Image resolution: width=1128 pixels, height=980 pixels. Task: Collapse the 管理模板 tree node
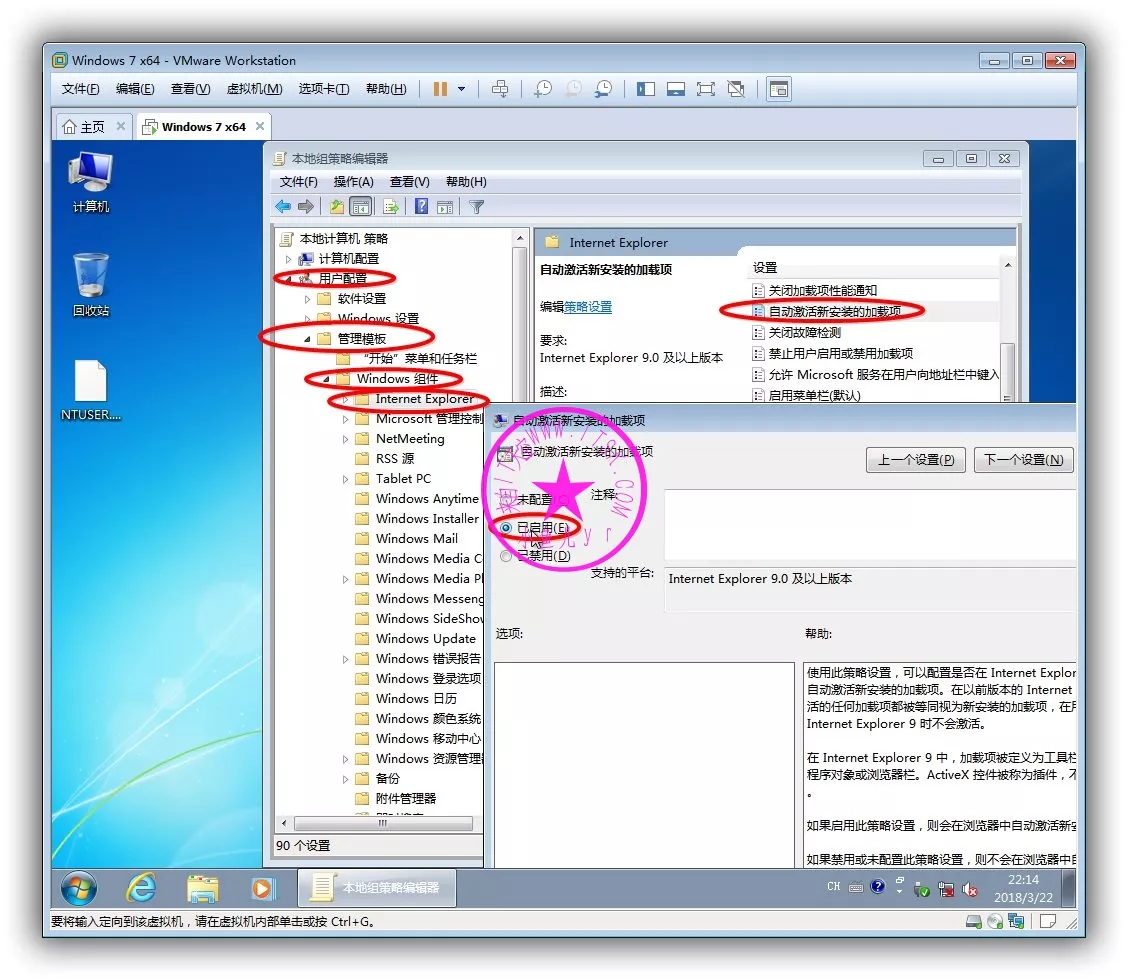click(x=307, y=339)
